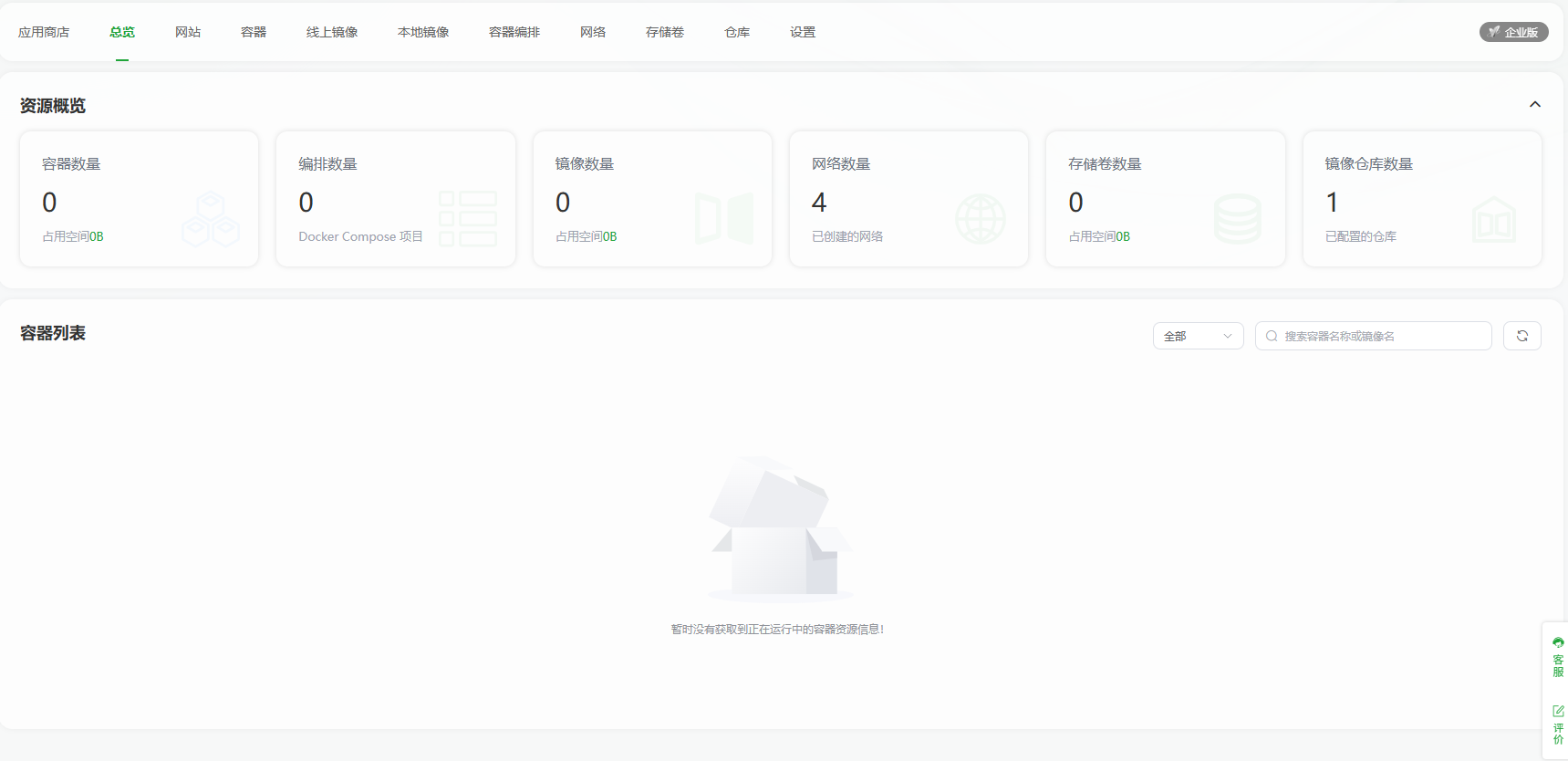Image resolution: width=1568 pixels, height=761 pixels.
Task: Click the globe icon in 网络数量 card
Action: point(980,219)
